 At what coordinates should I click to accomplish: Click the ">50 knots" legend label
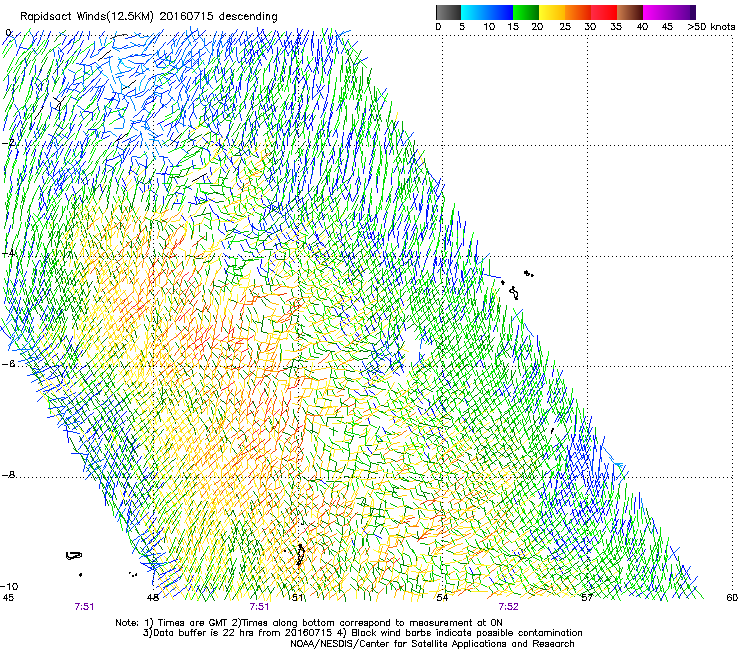point(711,27)
